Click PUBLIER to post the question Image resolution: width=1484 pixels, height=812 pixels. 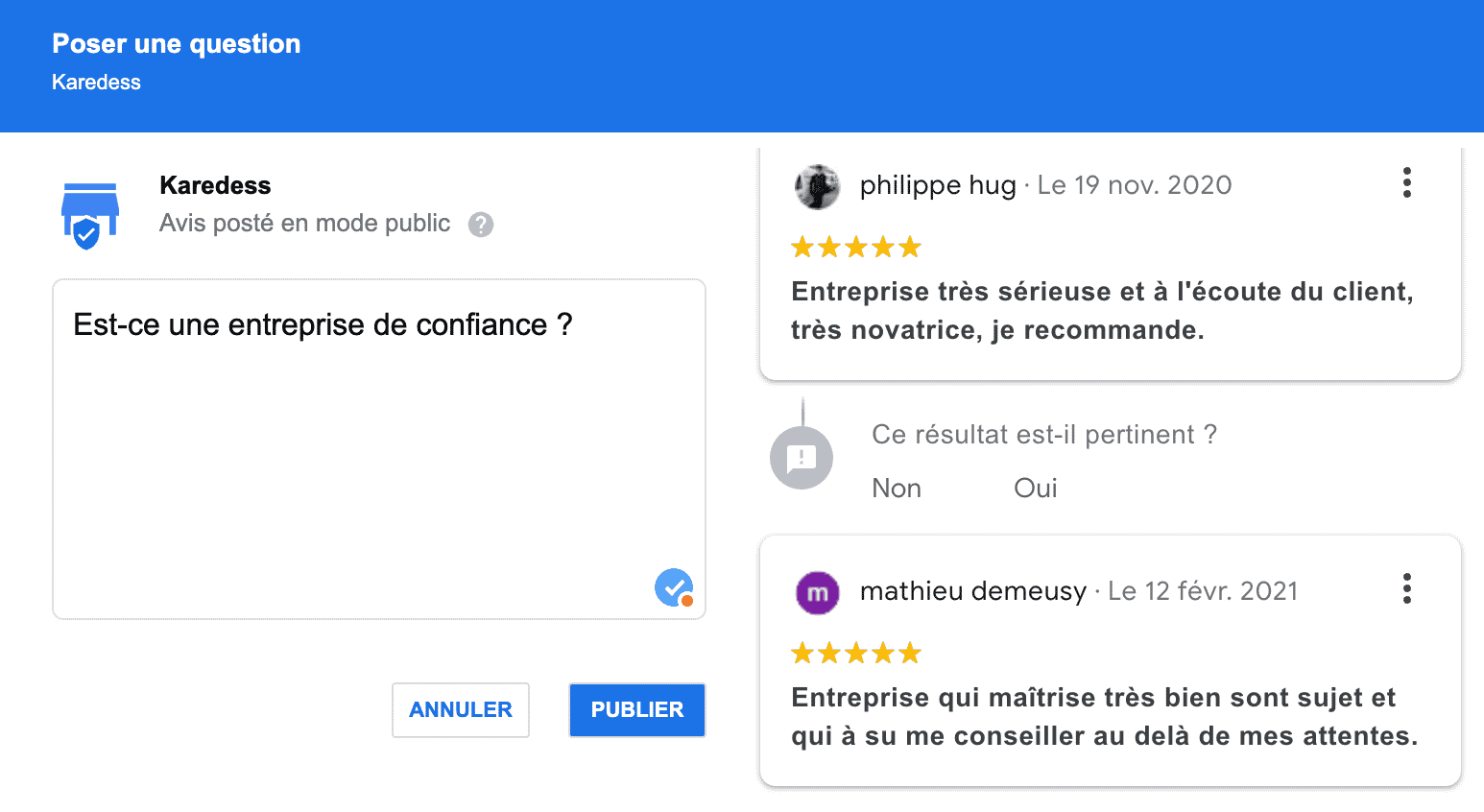point(636,709)
